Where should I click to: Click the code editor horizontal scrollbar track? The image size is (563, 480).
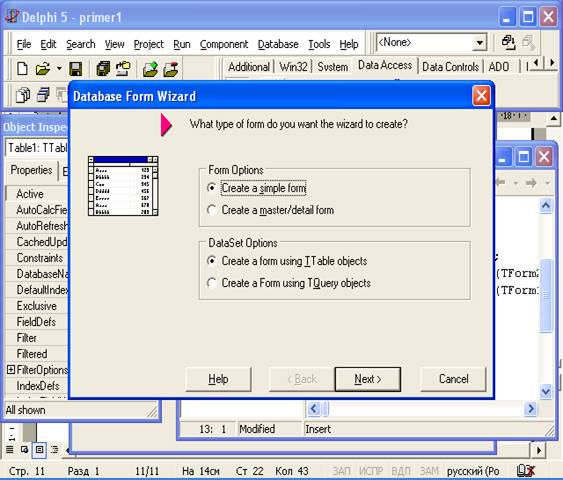tap(425, 408)
